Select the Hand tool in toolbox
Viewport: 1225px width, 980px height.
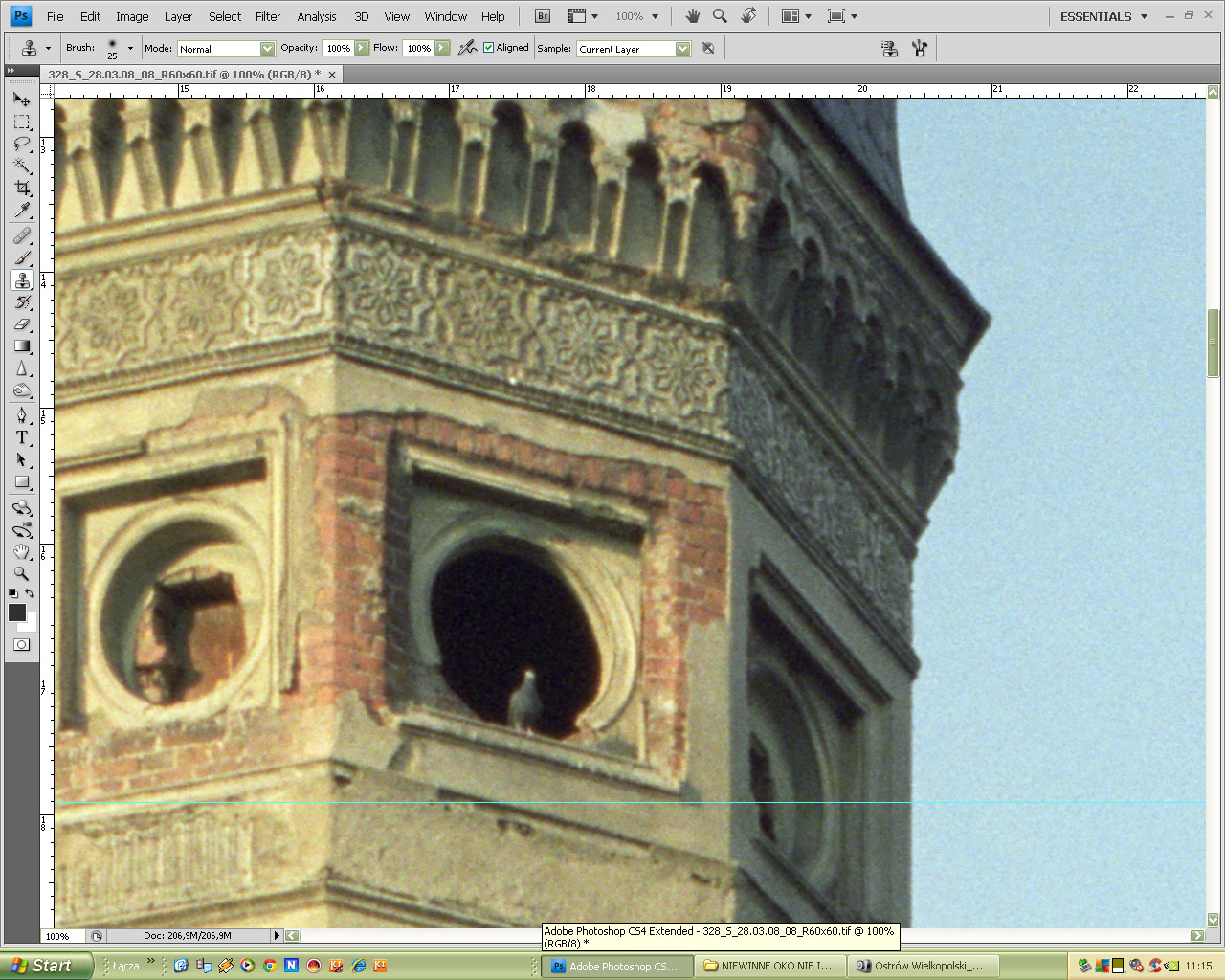pos(21,551)
